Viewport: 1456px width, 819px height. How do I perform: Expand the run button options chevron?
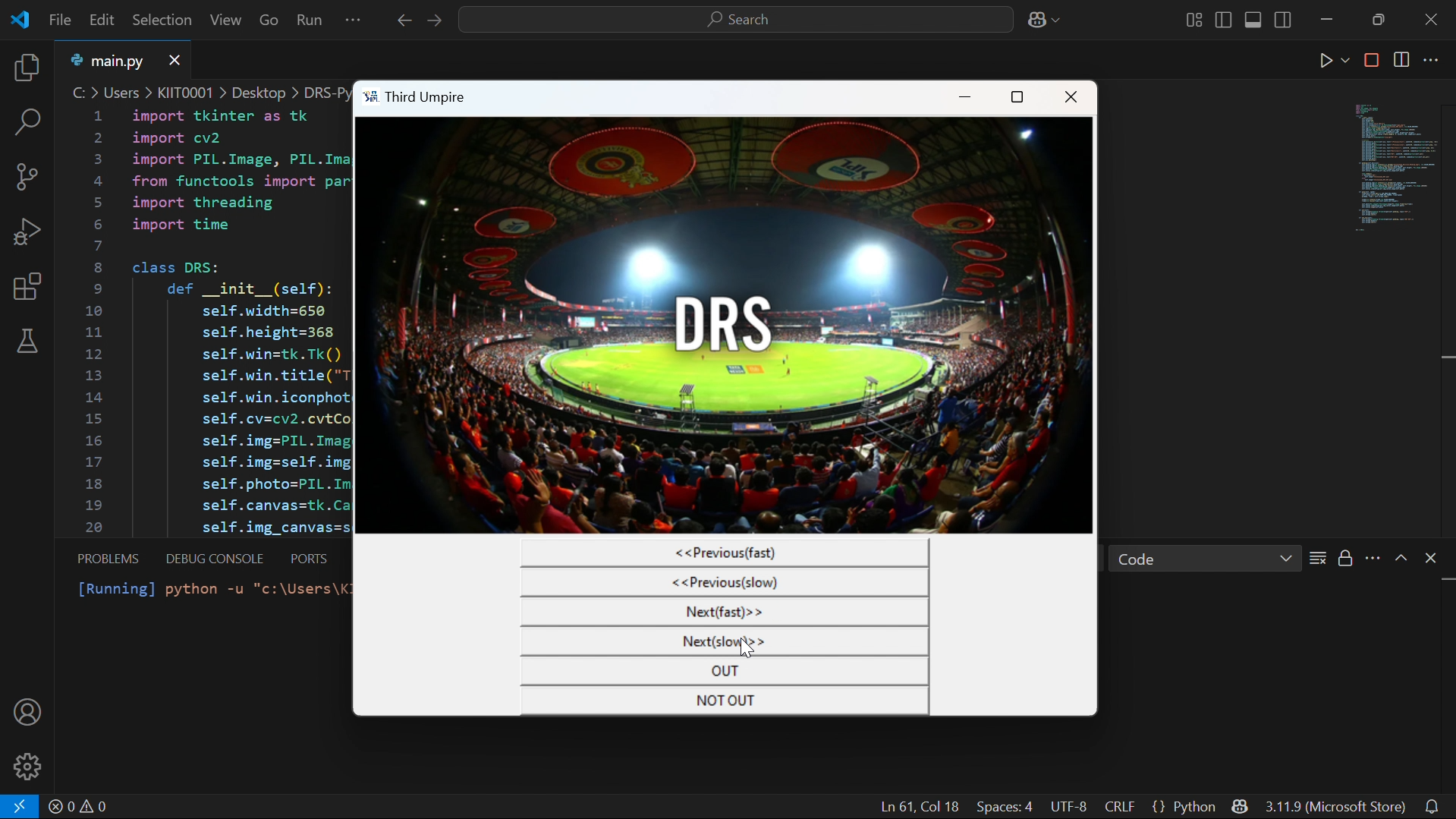tap(1343, 60)
